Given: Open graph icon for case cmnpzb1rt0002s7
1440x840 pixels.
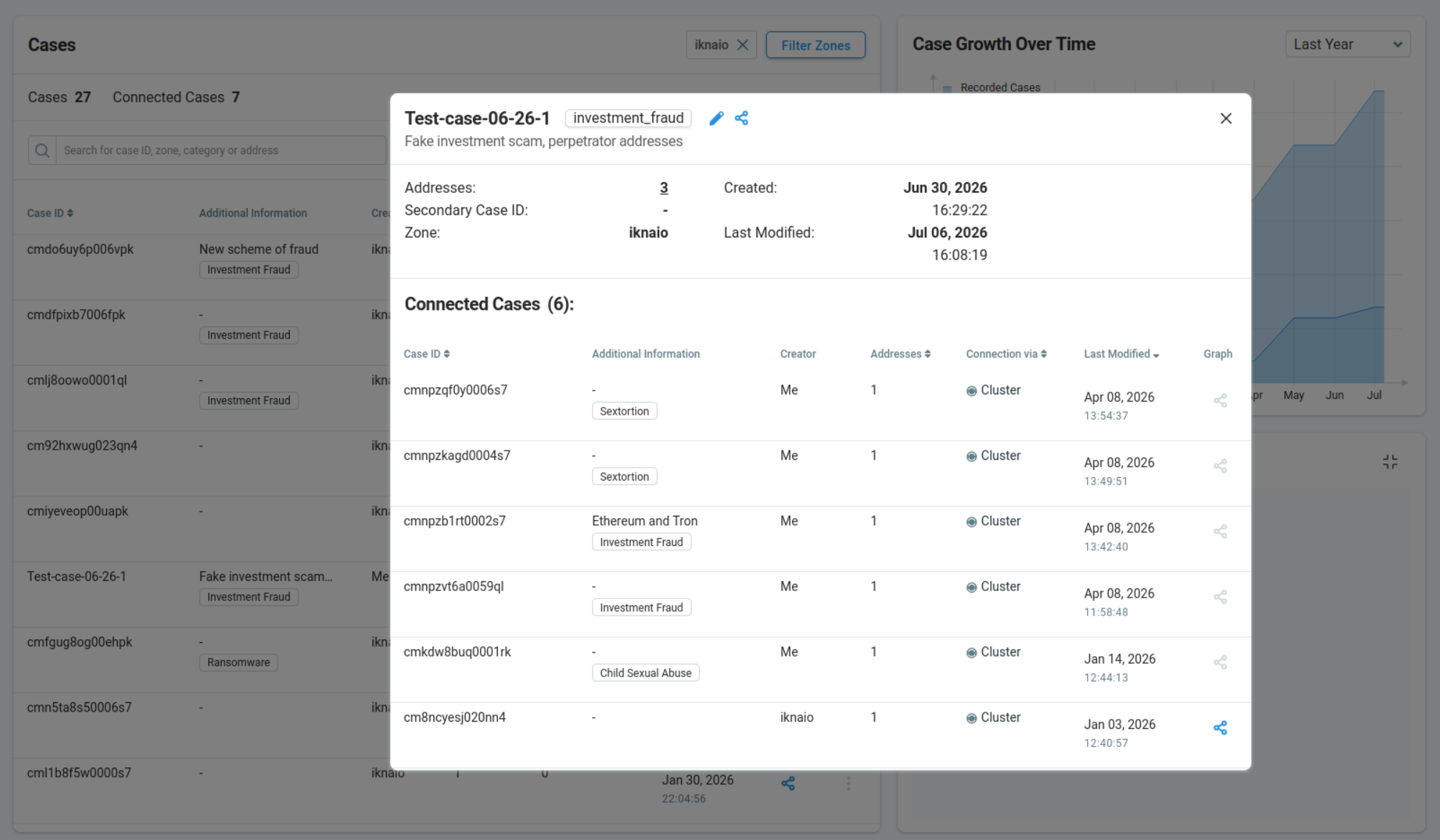Looking at the screenshot, I should coord(1220,532).
